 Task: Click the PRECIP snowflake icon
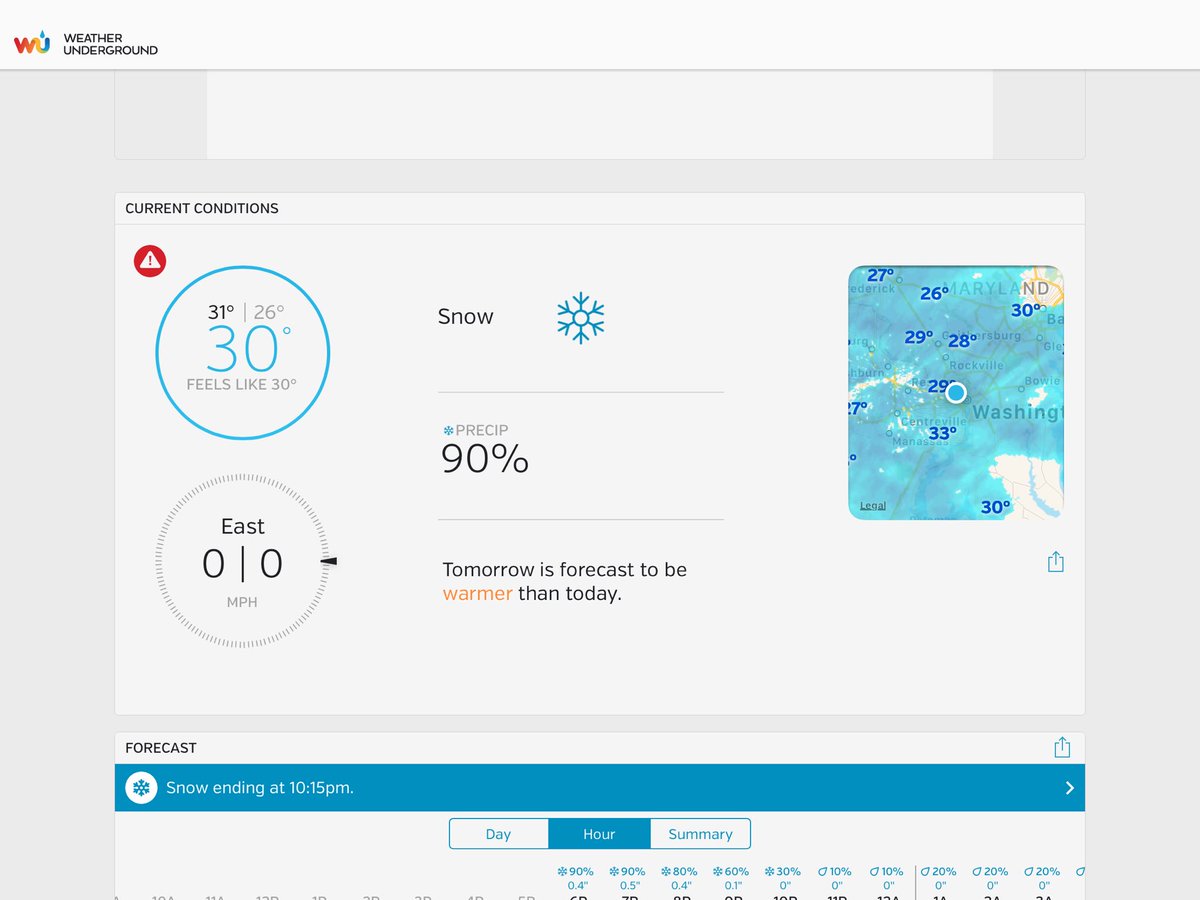[x=447, y=429]
